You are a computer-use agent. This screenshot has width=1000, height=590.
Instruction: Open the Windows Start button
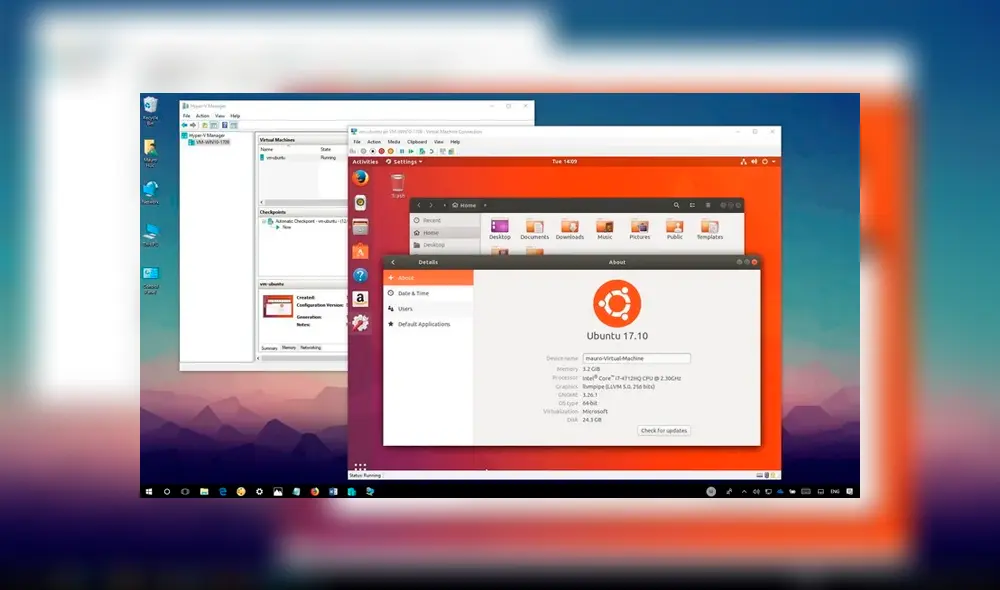coord(151,490)
